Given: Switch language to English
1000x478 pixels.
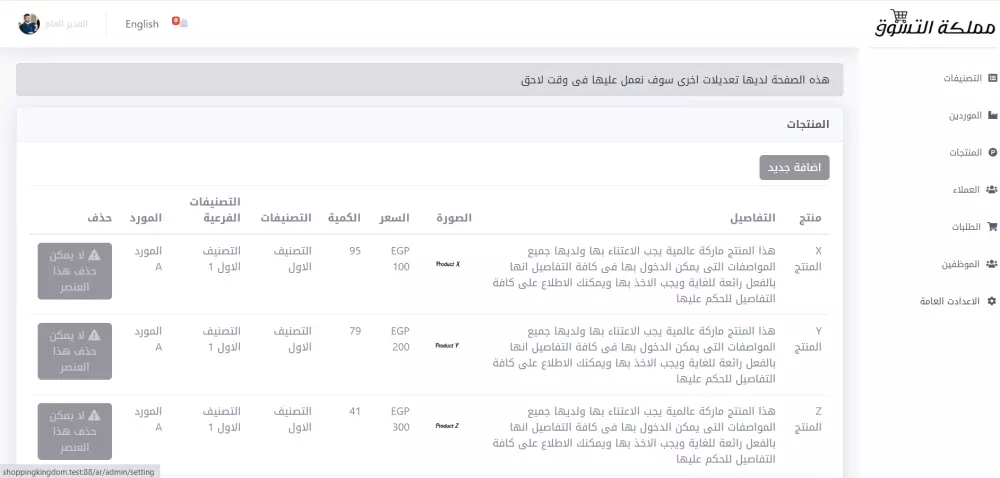Looking at the screenshot, I should point(142,24).
